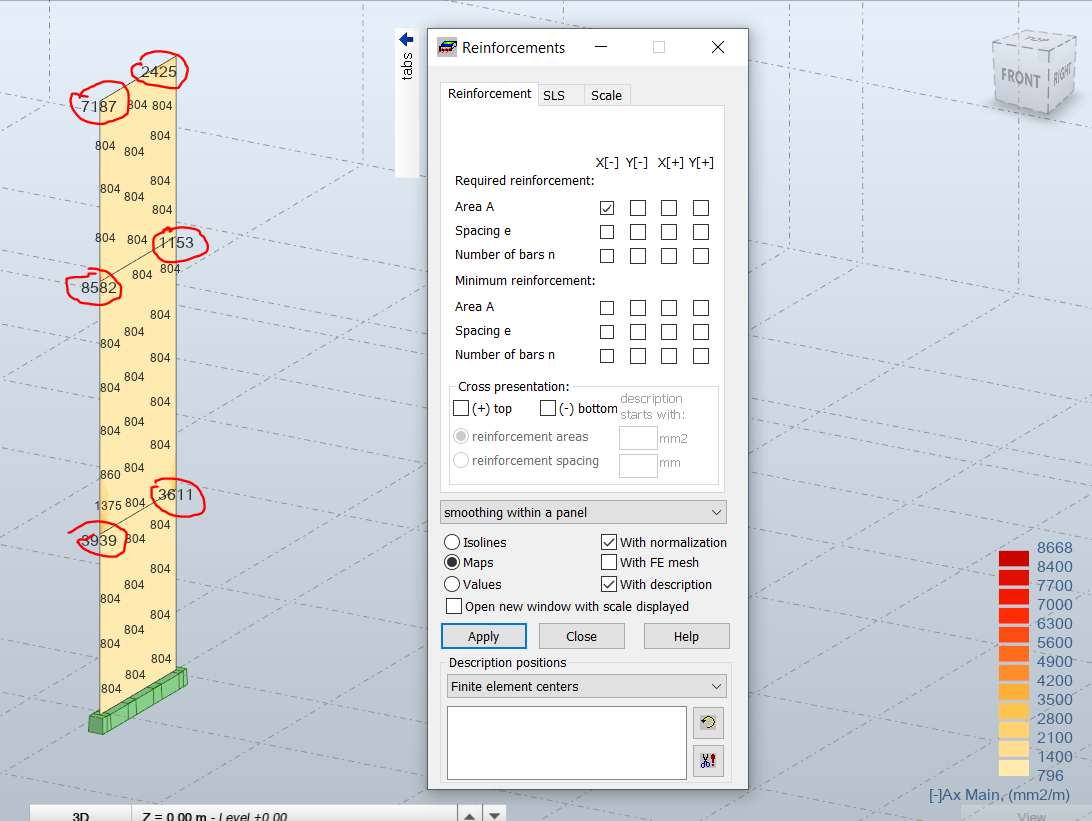Click the yellow undo arrow button below Description positions

pos(708,722)
